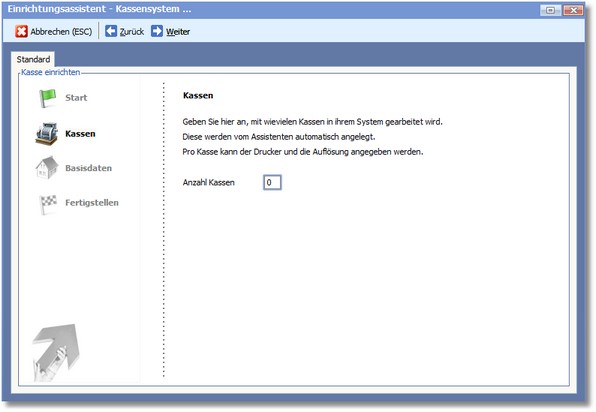Image resolution: width=596 pixels, height=412 pixels.
Task: Select the Kassen step label
Action: click(80, 134)
